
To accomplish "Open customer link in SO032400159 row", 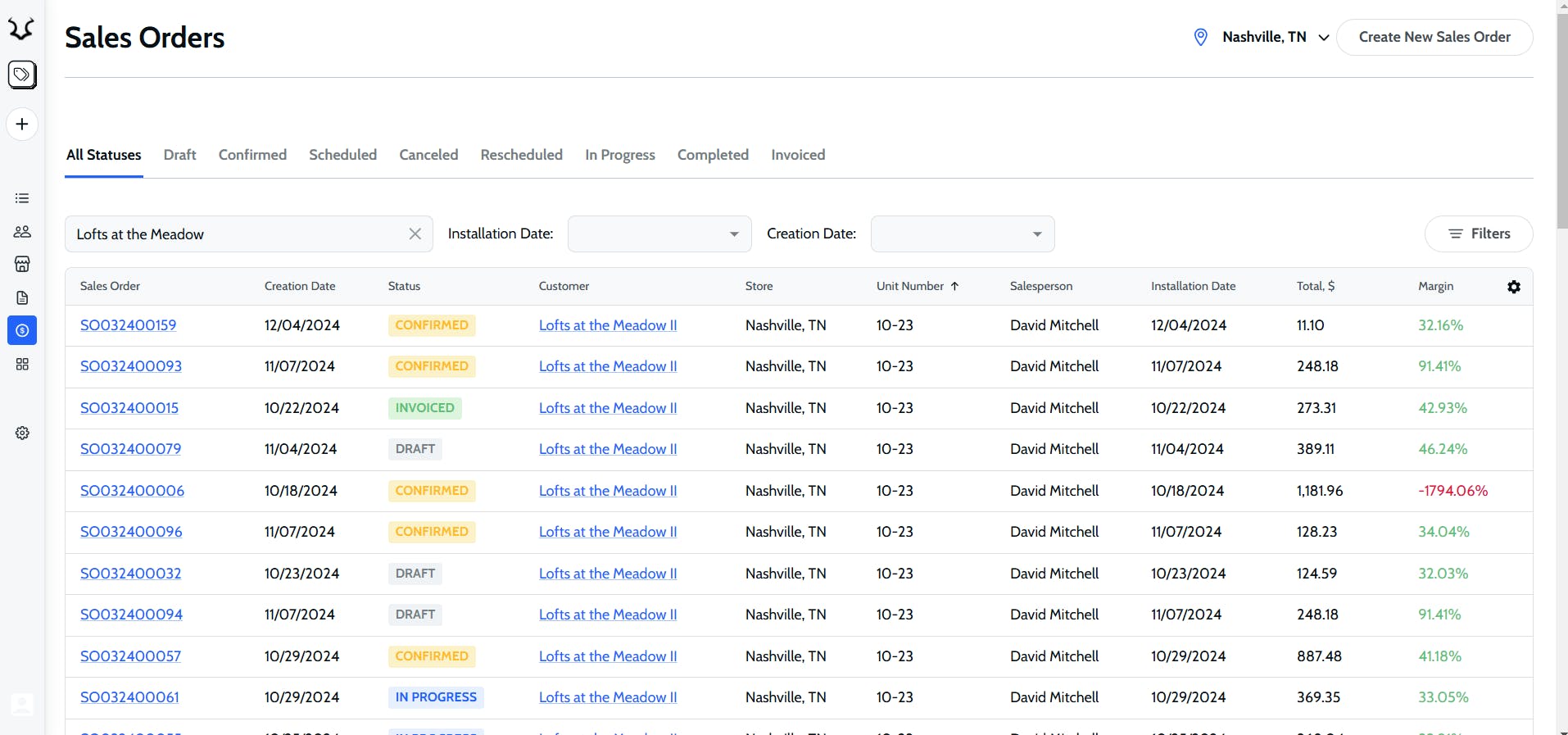I will tap(608, 325).
